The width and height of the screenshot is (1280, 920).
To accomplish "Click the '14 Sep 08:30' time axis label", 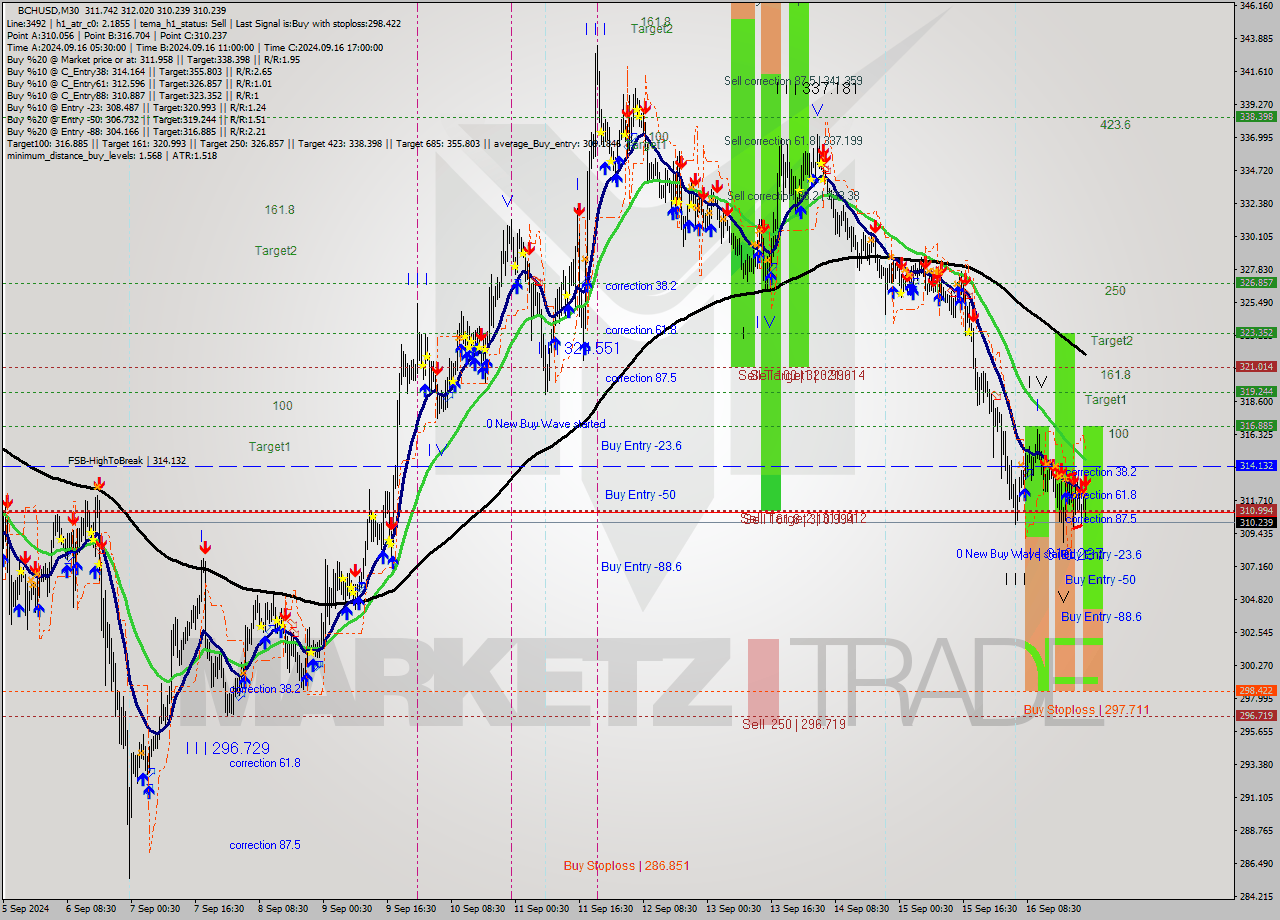I will 862,909.
